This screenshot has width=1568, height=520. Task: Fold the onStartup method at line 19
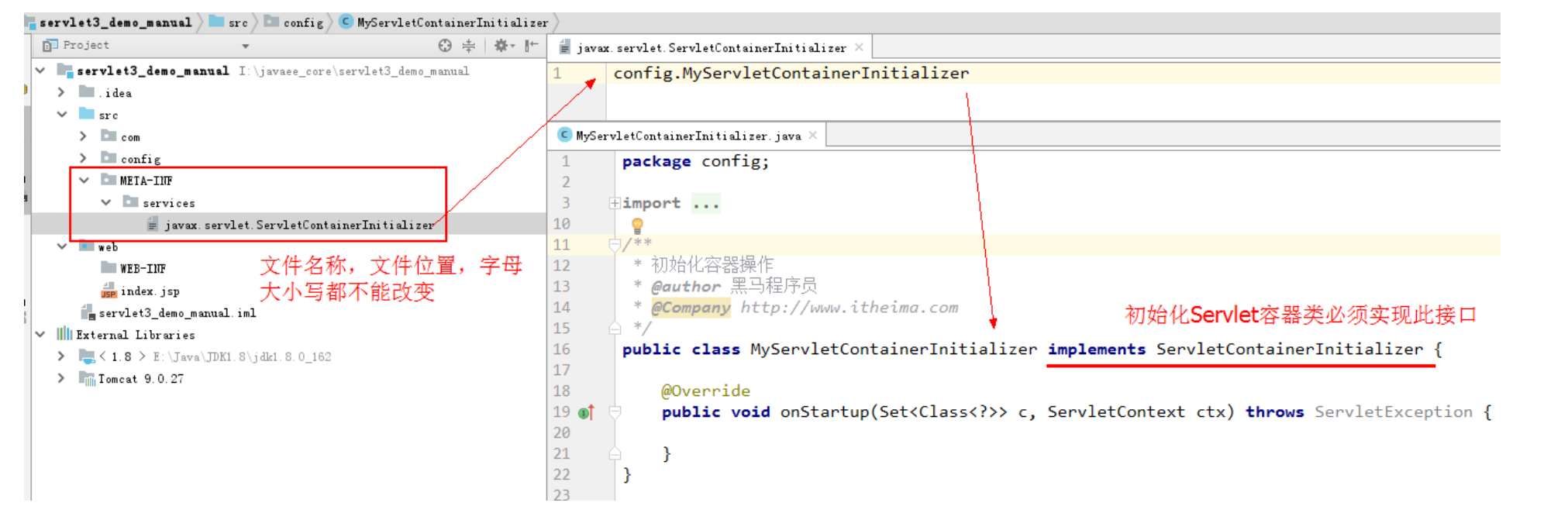click(x=615, y=412)
